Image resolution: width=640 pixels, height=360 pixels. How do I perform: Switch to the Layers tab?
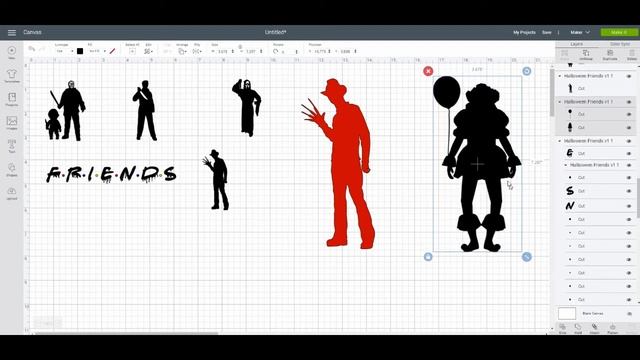[x=576, y=44]
